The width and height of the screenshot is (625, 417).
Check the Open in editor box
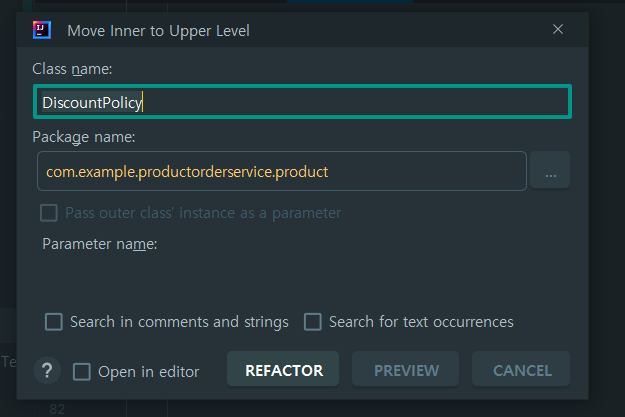(82, 372)
